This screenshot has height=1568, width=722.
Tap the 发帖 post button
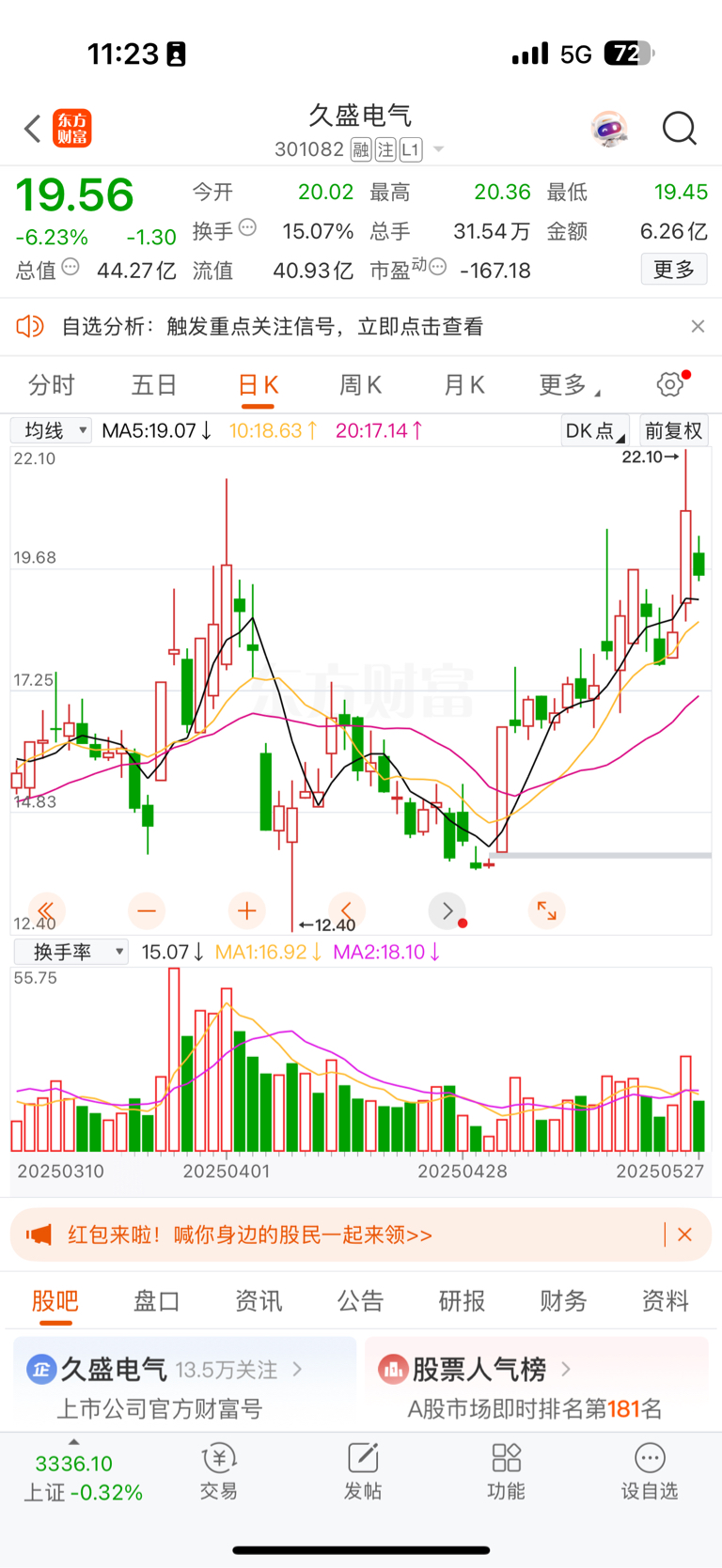click(x=363, y=1471)
